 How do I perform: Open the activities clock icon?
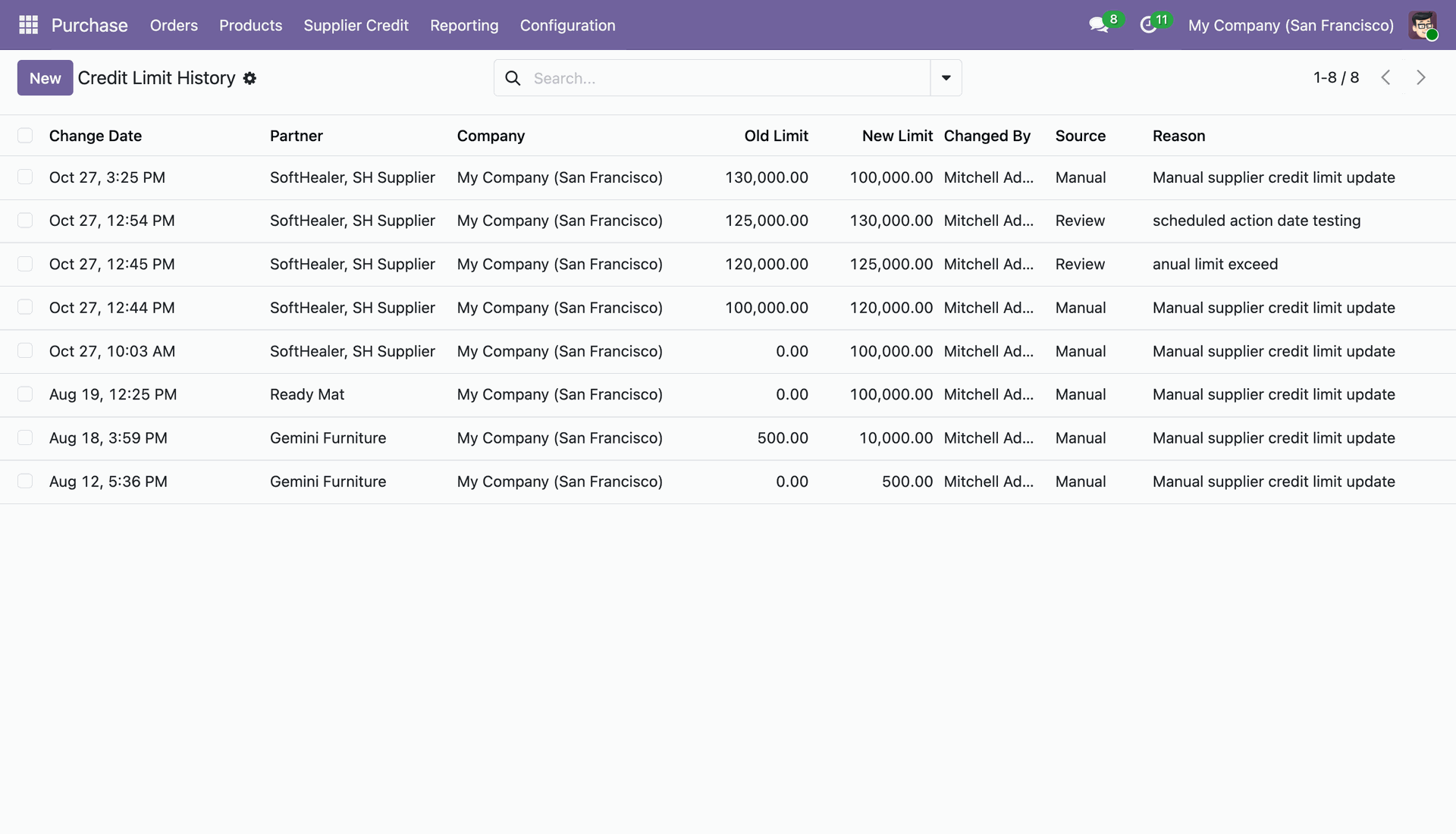(1148, 25)
